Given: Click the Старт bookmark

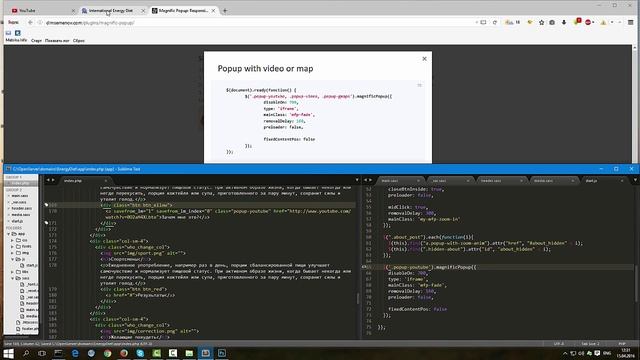Looking at the screenshot, I should click(x=36, y=40).
